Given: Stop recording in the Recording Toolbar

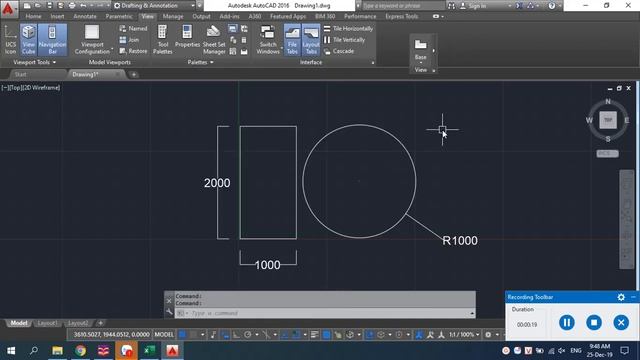Looking at the screenshot, I should [x=594, y=322].
